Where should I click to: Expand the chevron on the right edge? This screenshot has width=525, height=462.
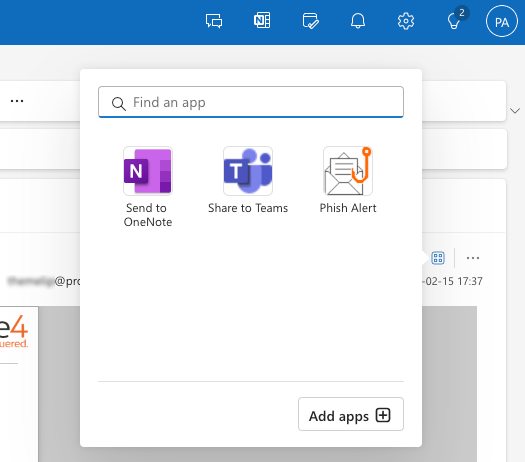click(515, 110)
